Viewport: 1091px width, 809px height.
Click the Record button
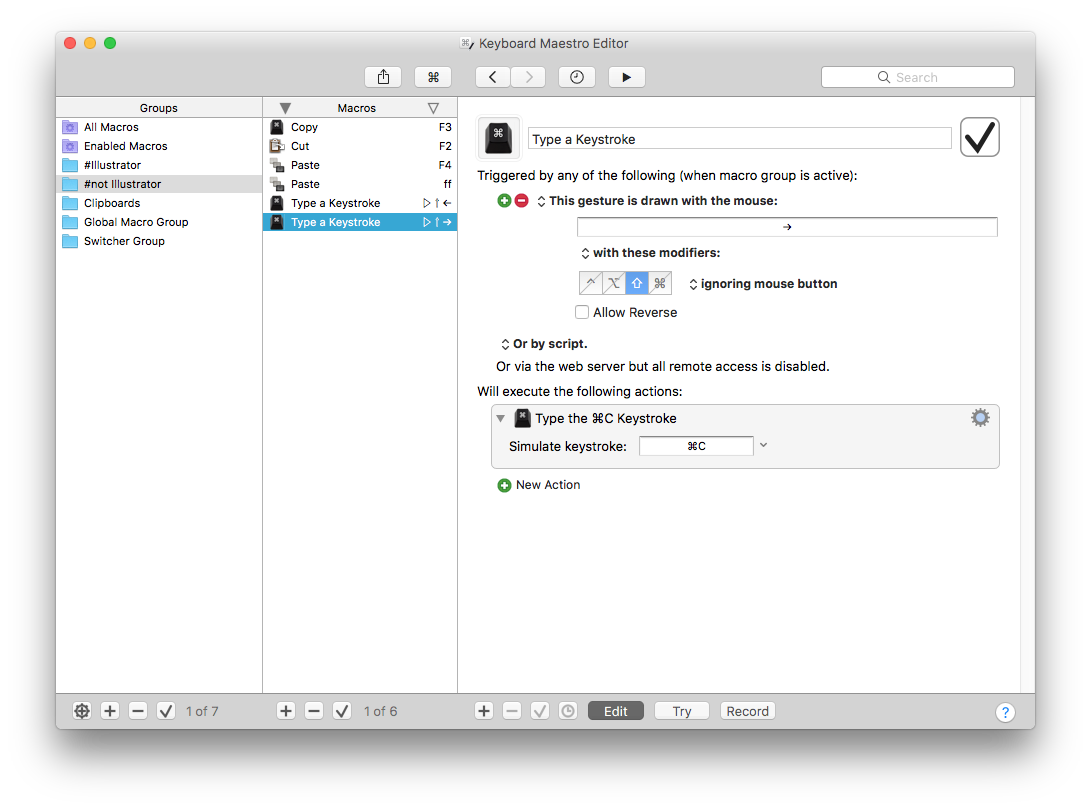point(748,711)
